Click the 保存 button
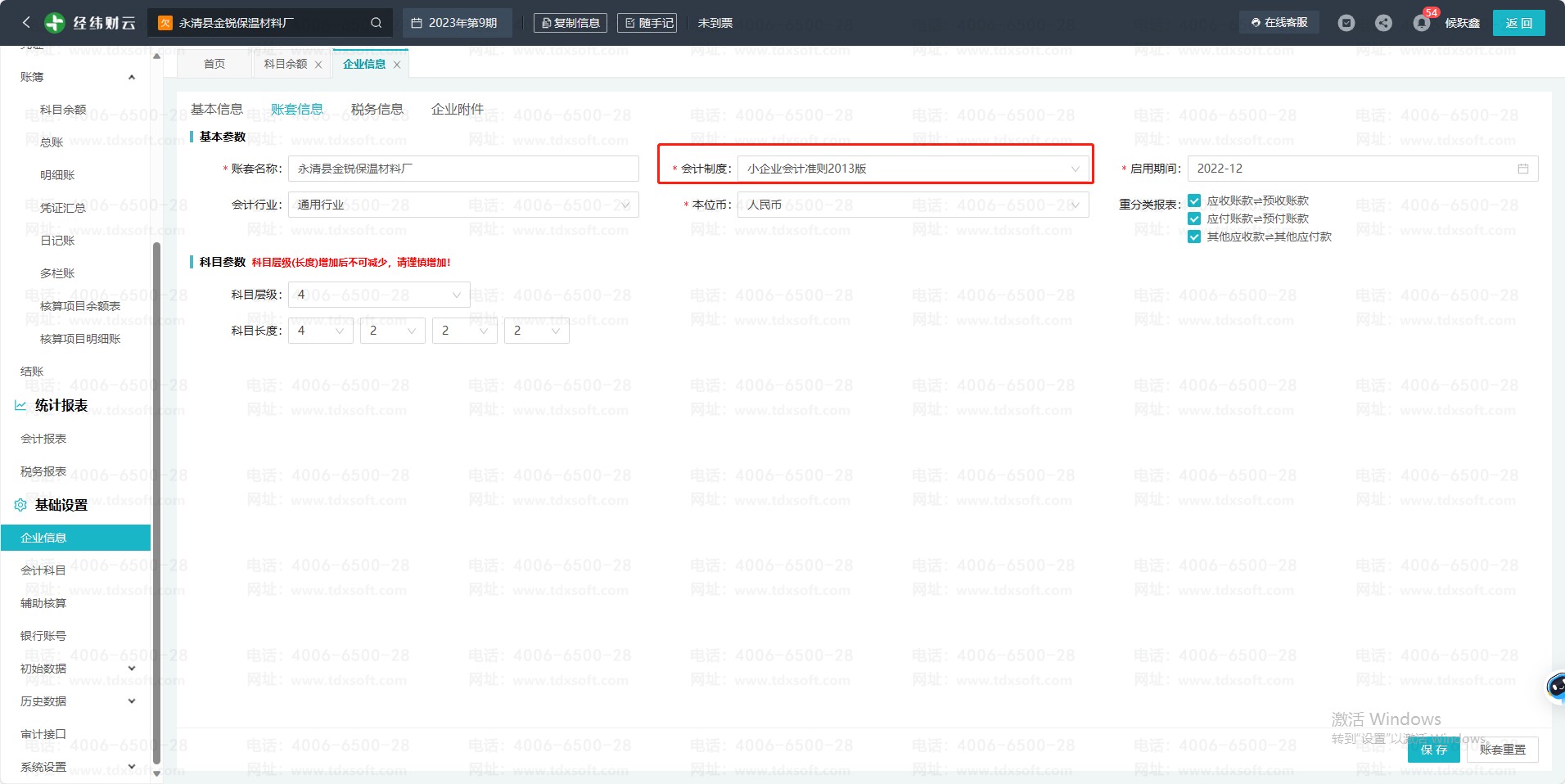Screen dimensions: 1565x784 [x=1433, y=750]
